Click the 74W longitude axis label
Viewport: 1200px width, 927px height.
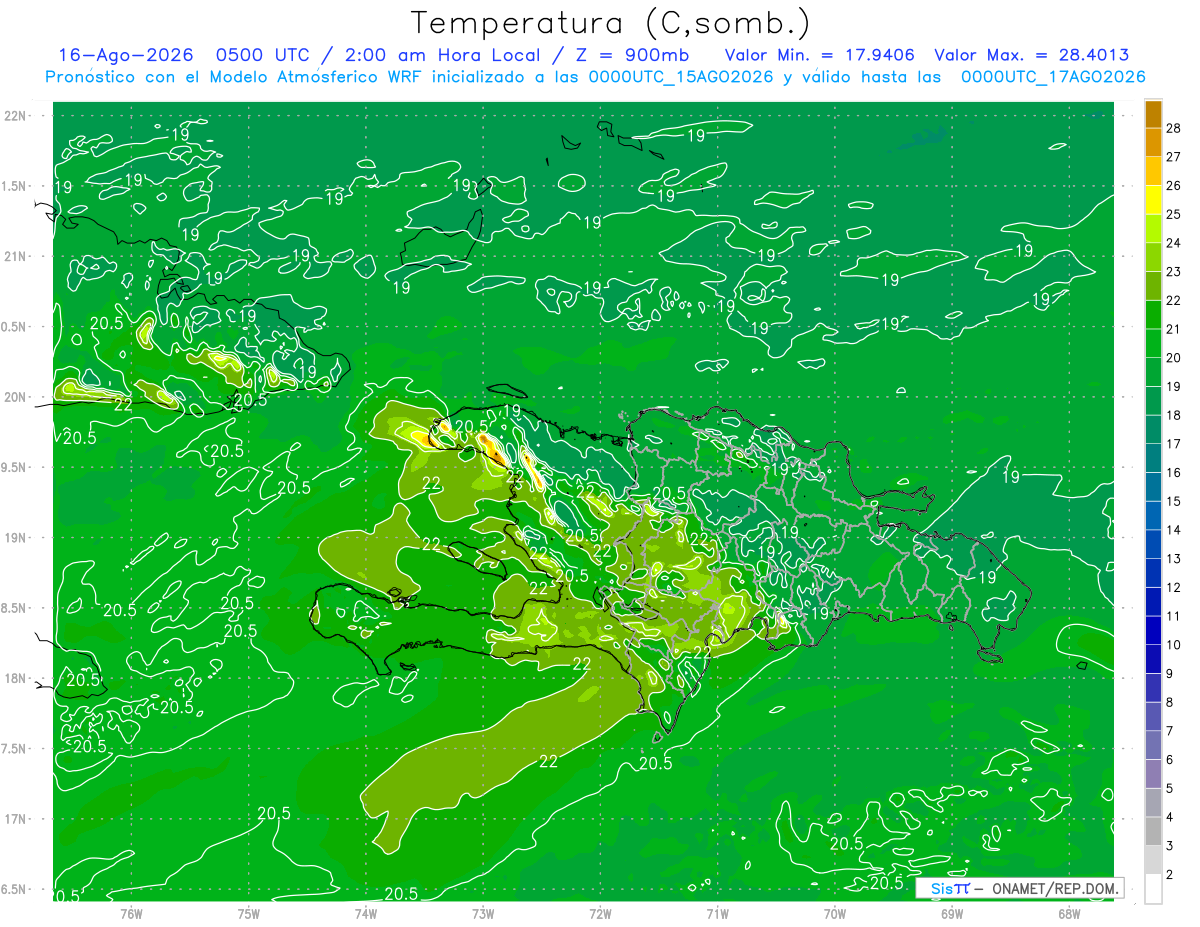pos(365,913)
